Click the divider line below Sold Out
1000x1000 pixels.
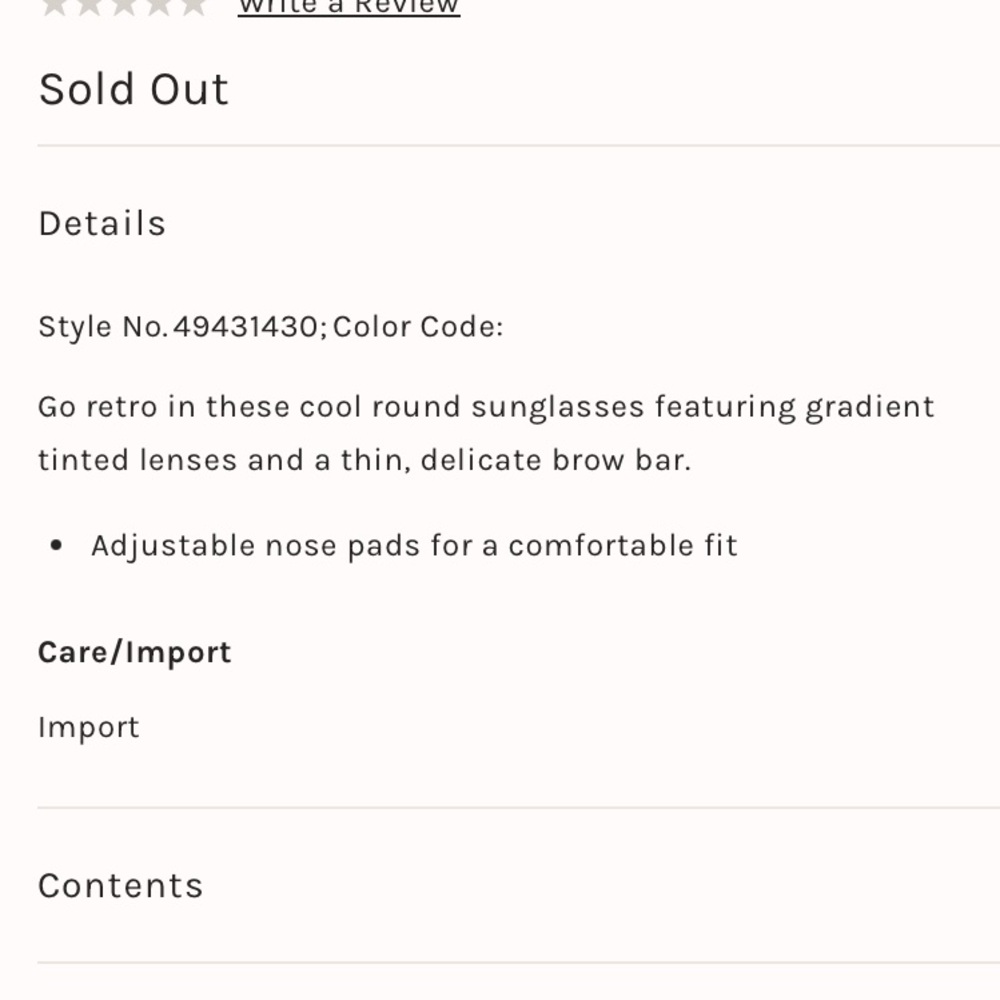tap(518, 145)
